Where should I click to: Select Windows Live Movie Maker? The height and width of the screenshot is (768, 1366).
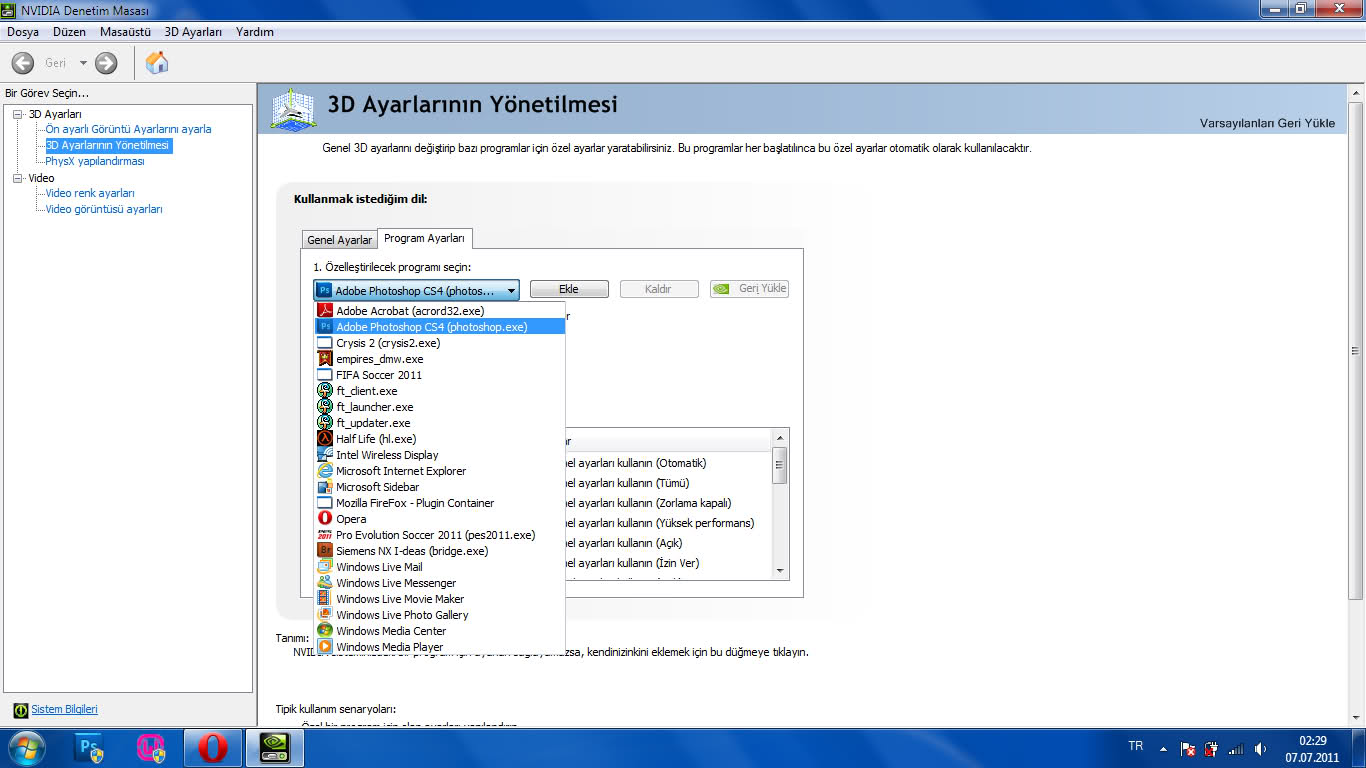coord(440,599)
